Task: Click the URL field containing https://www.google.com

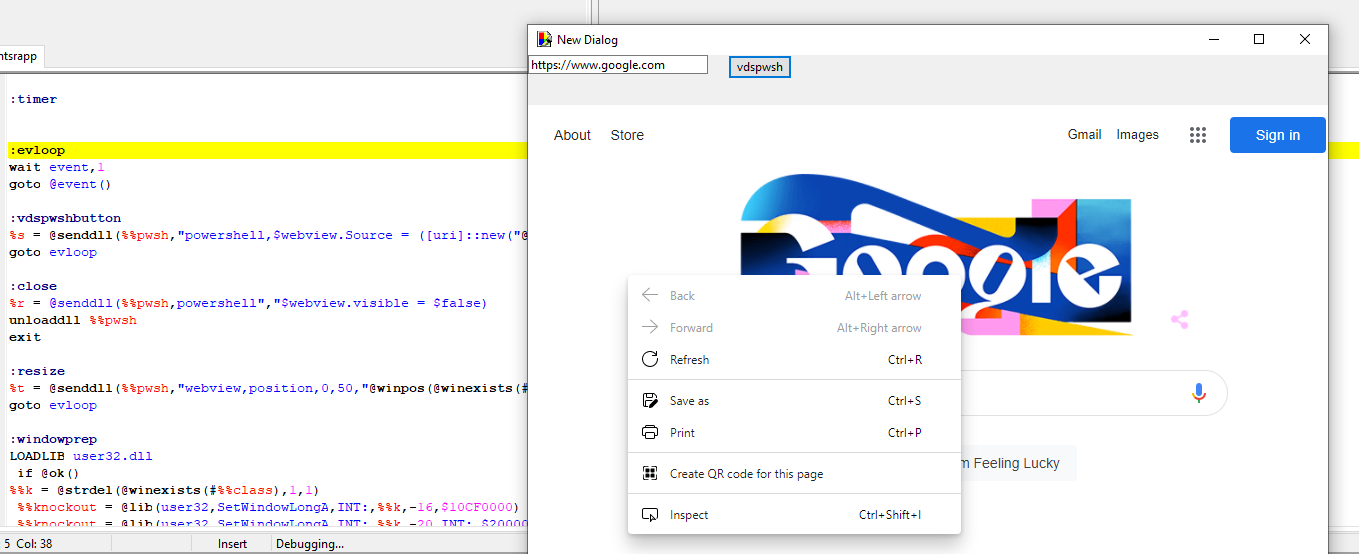Action: pyautogui.click(x=617, y=65)
